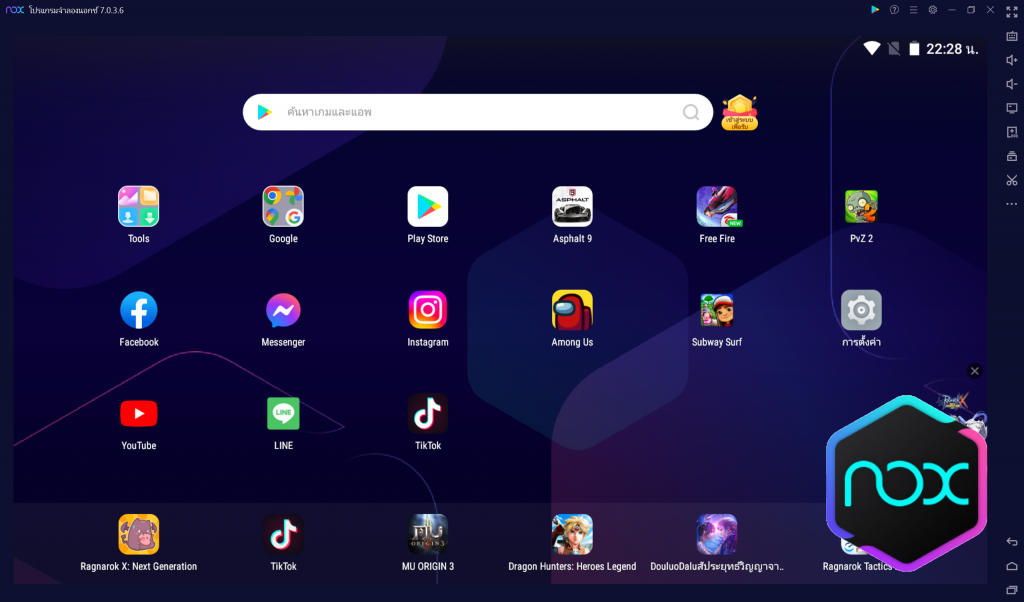The width and height of the screenshot is (1024, 602).
Task: Open the Free Fire game
Action: pyautogui.click(x=716, y=205)
